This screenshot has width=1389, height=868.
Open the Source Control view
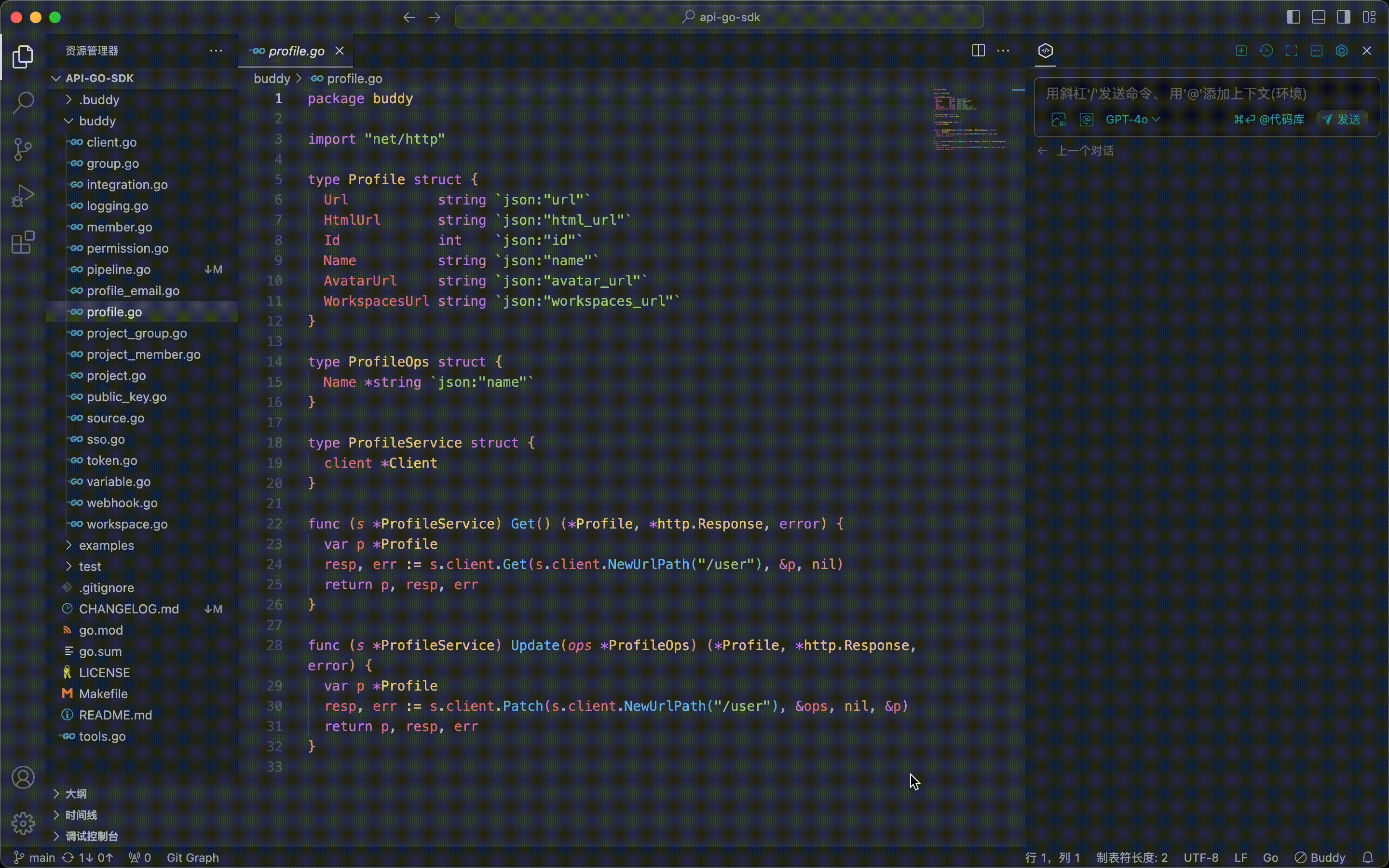pyautogui.click(x=23, y=149)
